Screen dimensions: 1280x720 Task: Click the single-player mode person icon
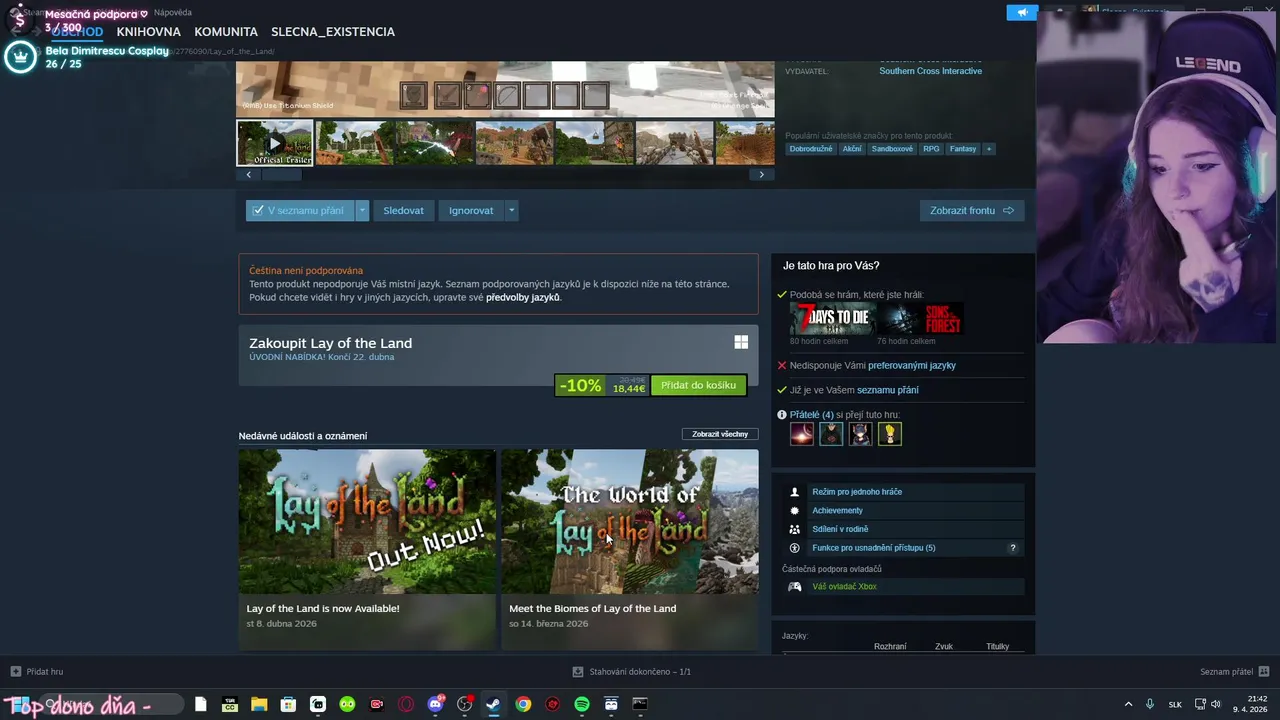click(795, 492)
